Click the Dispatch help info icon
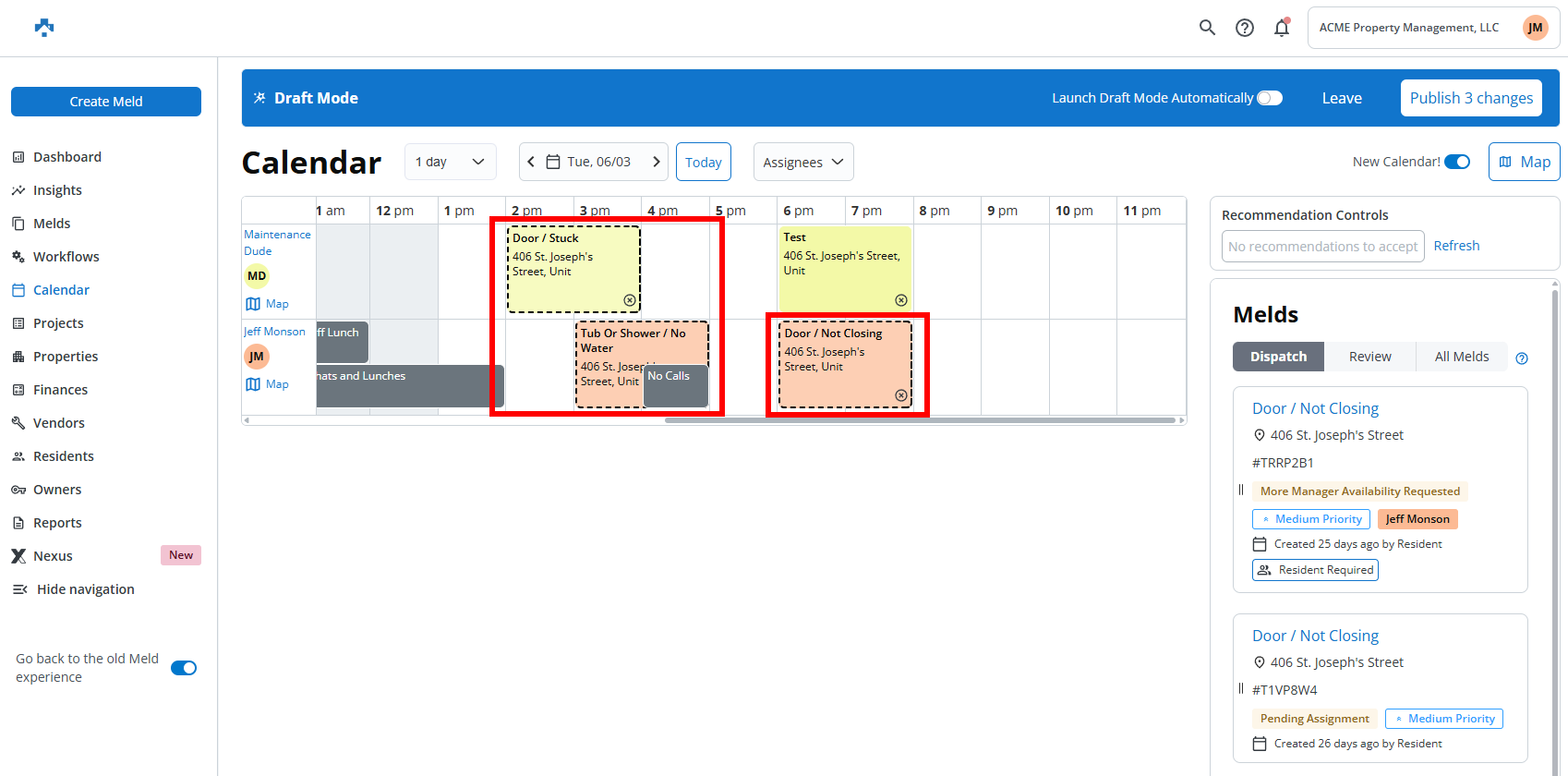Image resolution: width=1568 pixels, height=776 pixels. pyautogui.click(x=1522, y=358)
